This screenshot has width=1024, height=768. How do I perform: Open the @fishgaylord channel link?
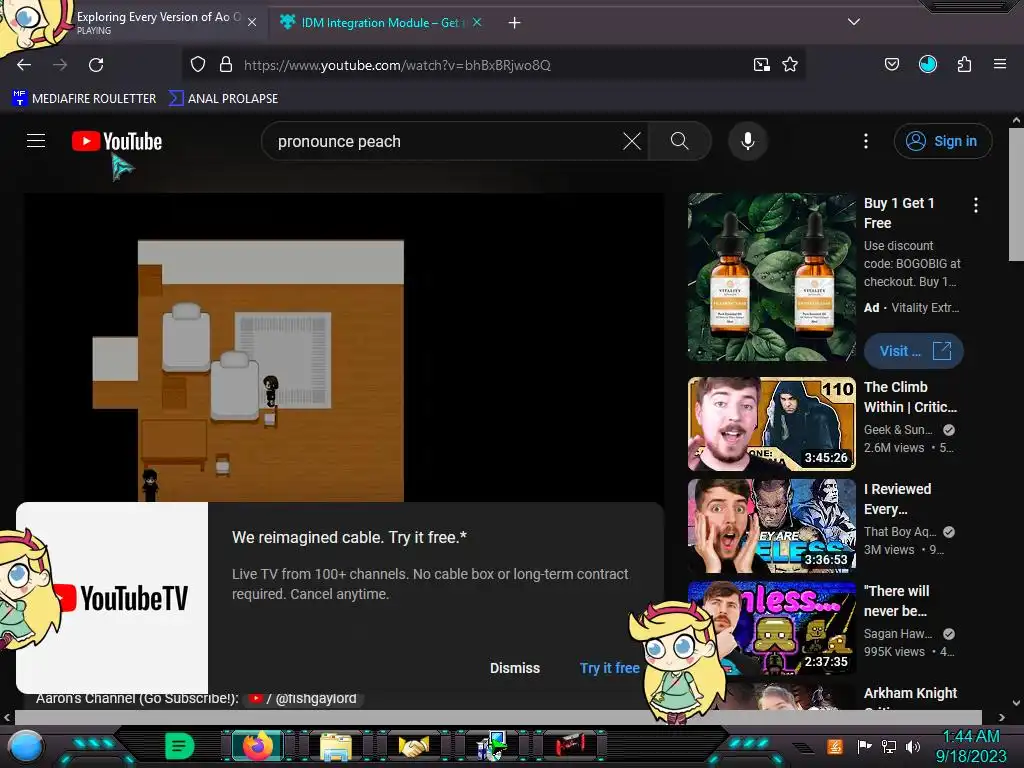click(306, 698)
